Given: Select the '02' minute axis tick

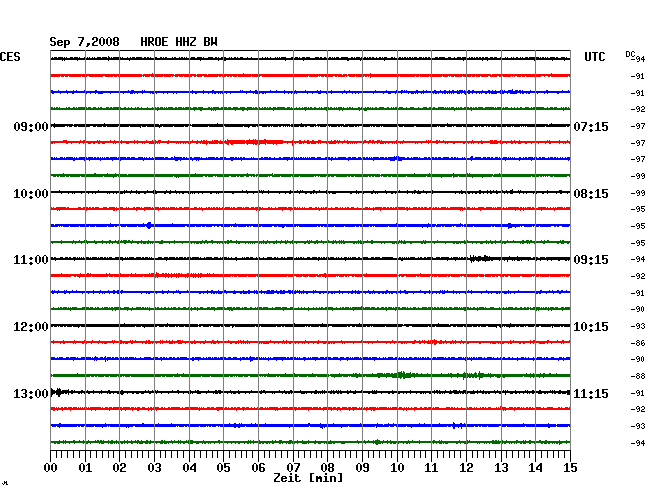Looking at the screenshot, I should [119, 467].
